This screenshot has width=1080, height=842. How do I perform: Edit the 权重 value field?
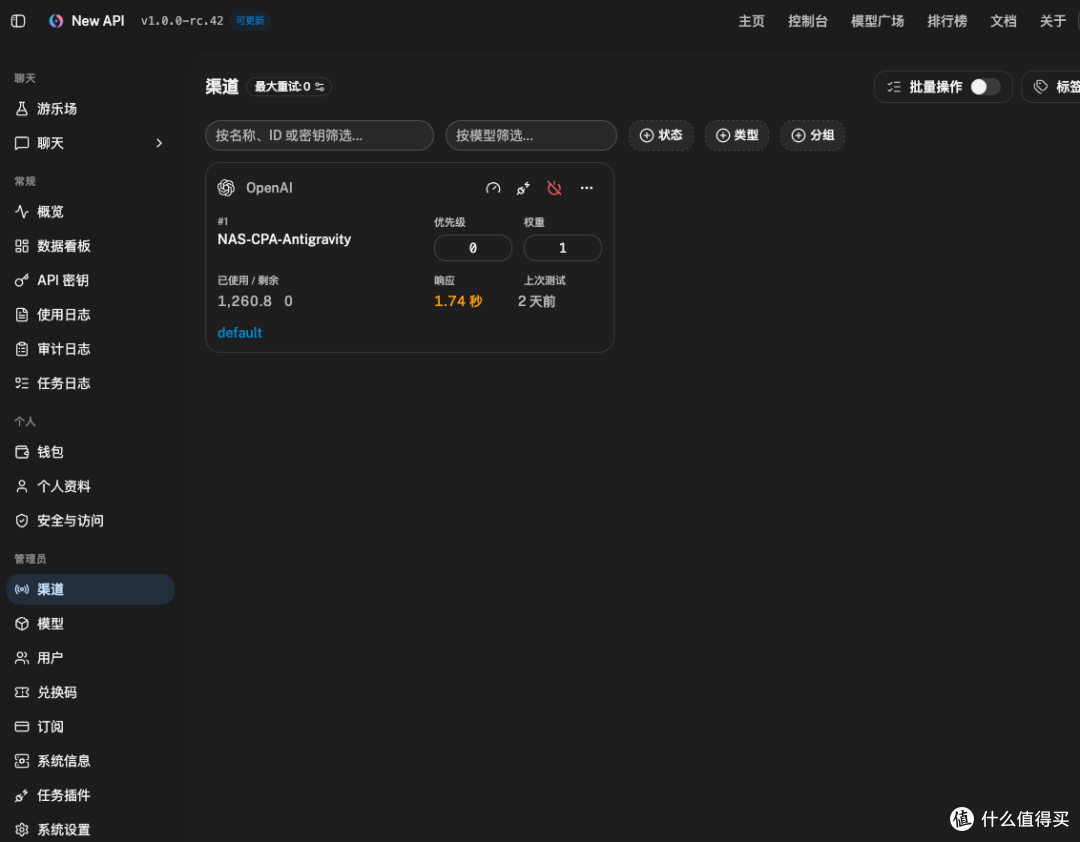point(563,248)
